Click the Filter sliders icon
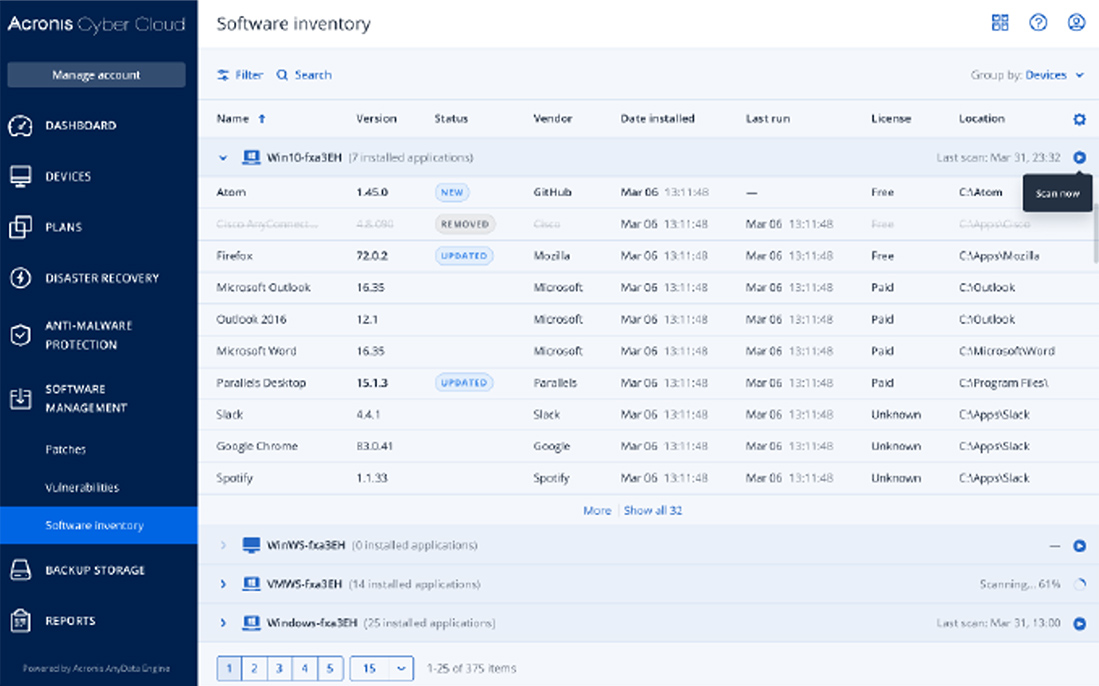 click(x=223, y=75)
